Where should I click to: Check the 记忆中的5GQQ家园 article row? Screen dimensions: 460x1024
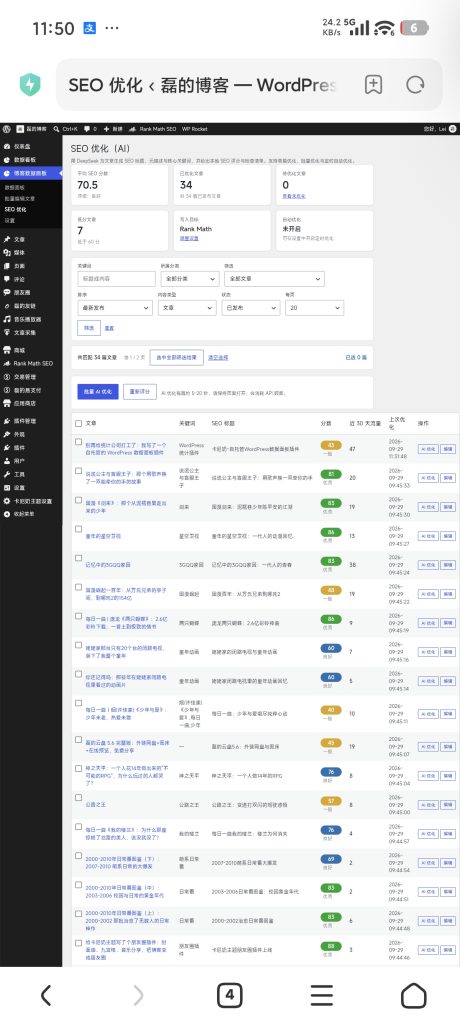click(x=78, y=558)
